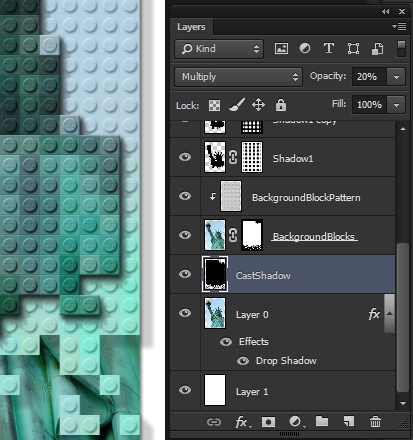Click the BackgroundBlocks layer thumbnail
The image size is (413, 440).
tap(215, 235)
